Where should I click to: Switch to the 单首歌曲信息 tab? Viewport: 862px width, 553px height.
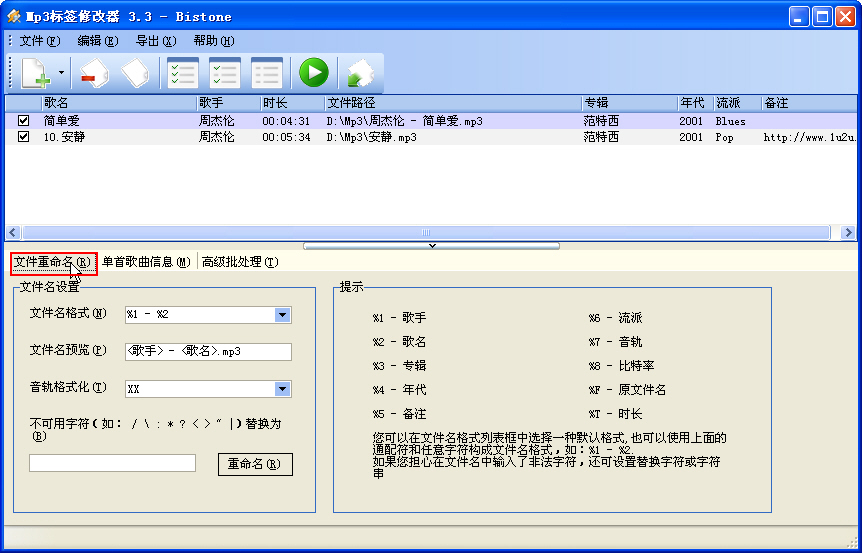pos(146,262)
